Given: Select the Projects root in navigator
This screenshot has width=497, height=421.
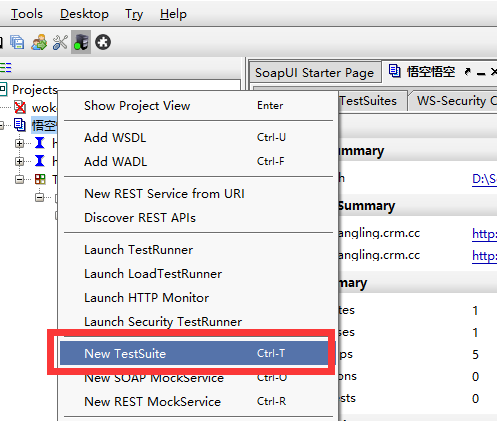Looking at the screenshot, I should coord(35,90).
